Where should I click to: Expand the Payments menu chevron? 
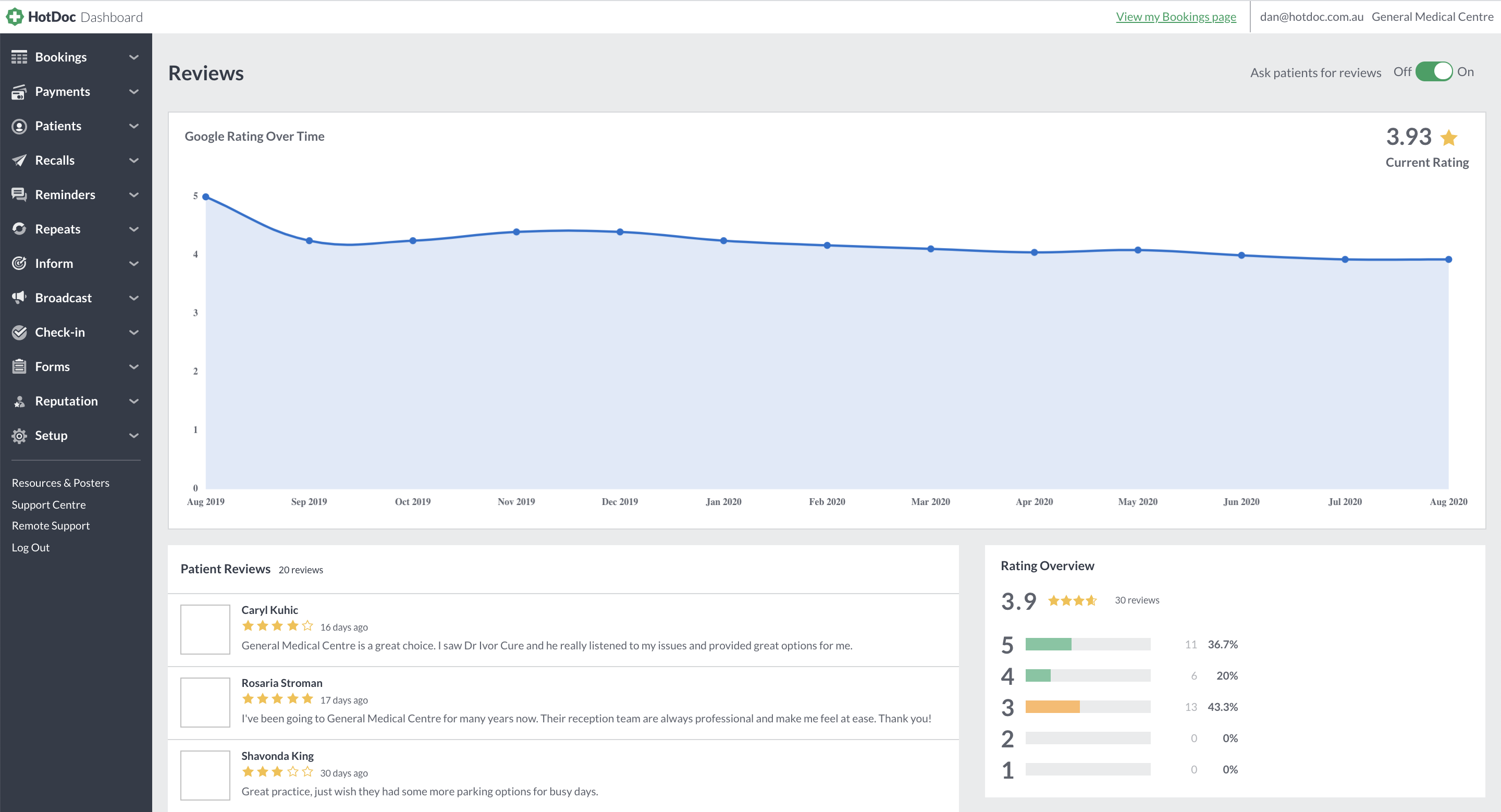click(134, 91)
